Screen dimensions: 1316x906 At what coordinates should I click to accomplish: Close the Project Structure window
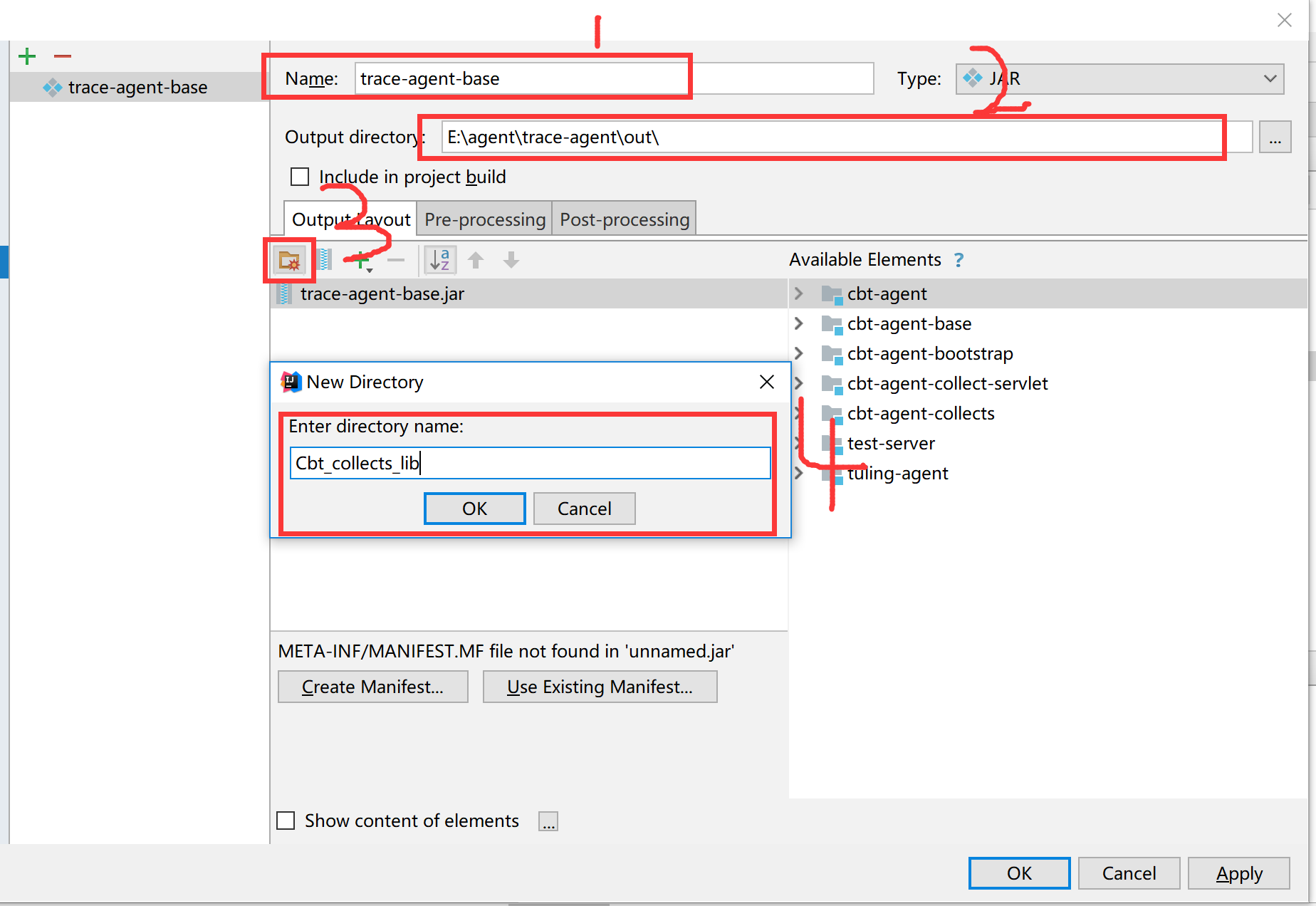click(x=1284, y=20)
